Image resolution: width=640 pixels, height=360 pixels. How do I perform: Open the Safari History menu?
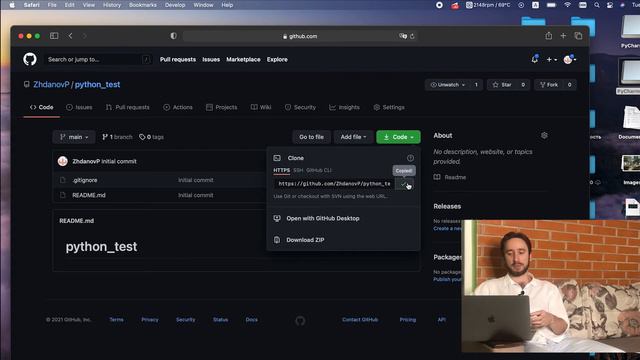coord(112,5)
